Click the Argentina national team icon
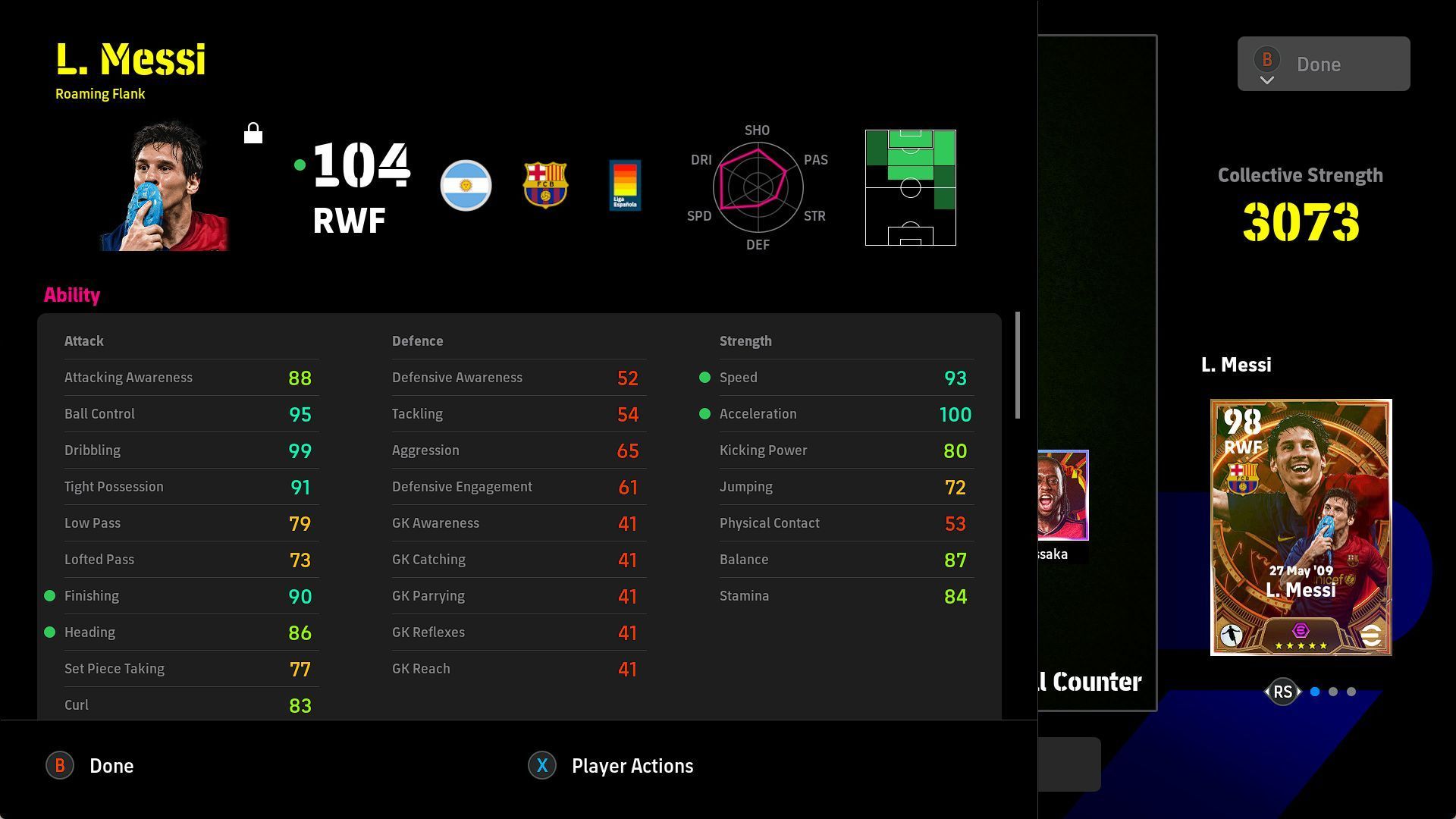The image size is (1456, 819). pos(465,186)
